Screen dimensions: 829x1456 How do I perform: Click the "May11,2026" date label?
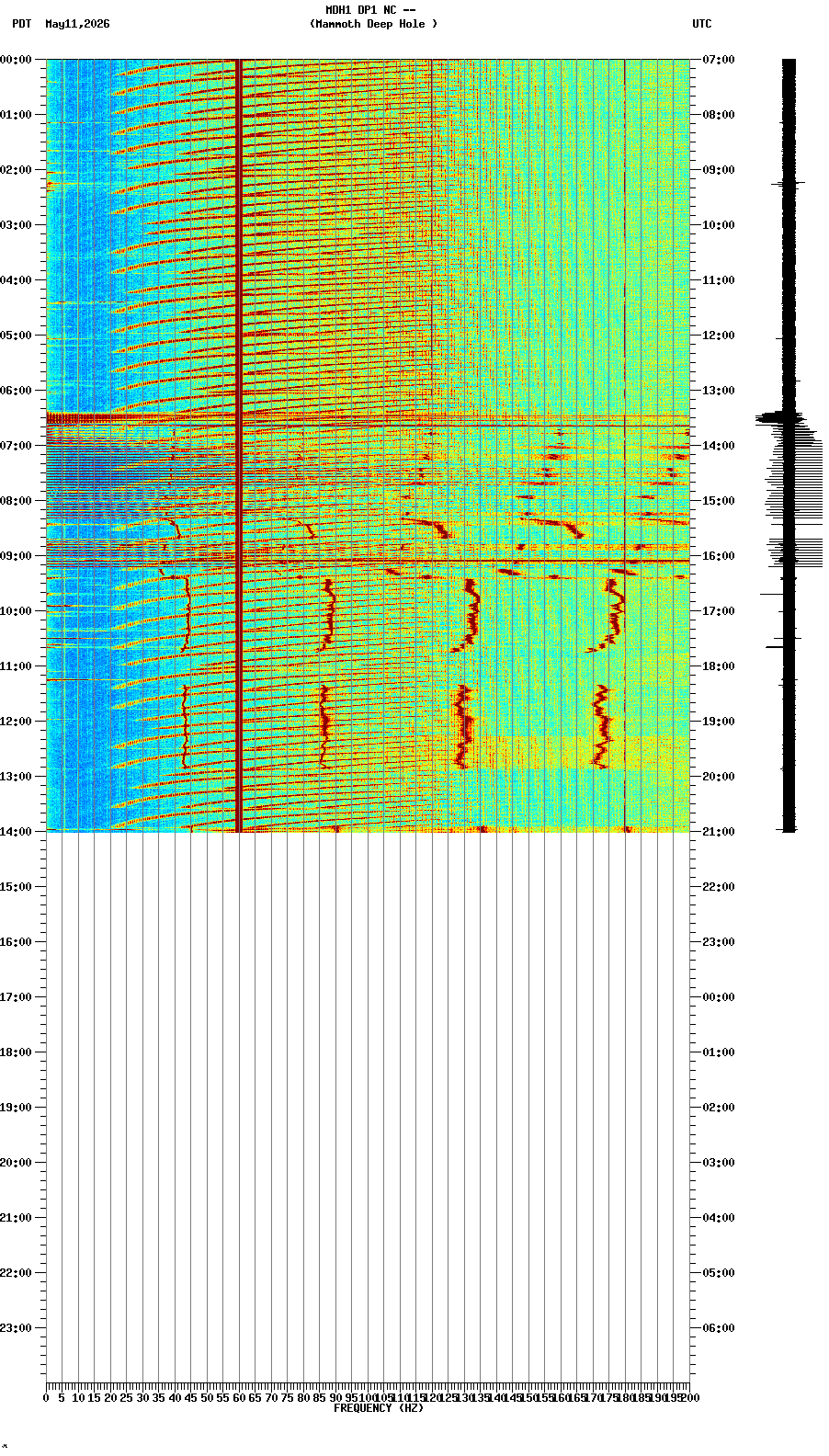point(77,24)
